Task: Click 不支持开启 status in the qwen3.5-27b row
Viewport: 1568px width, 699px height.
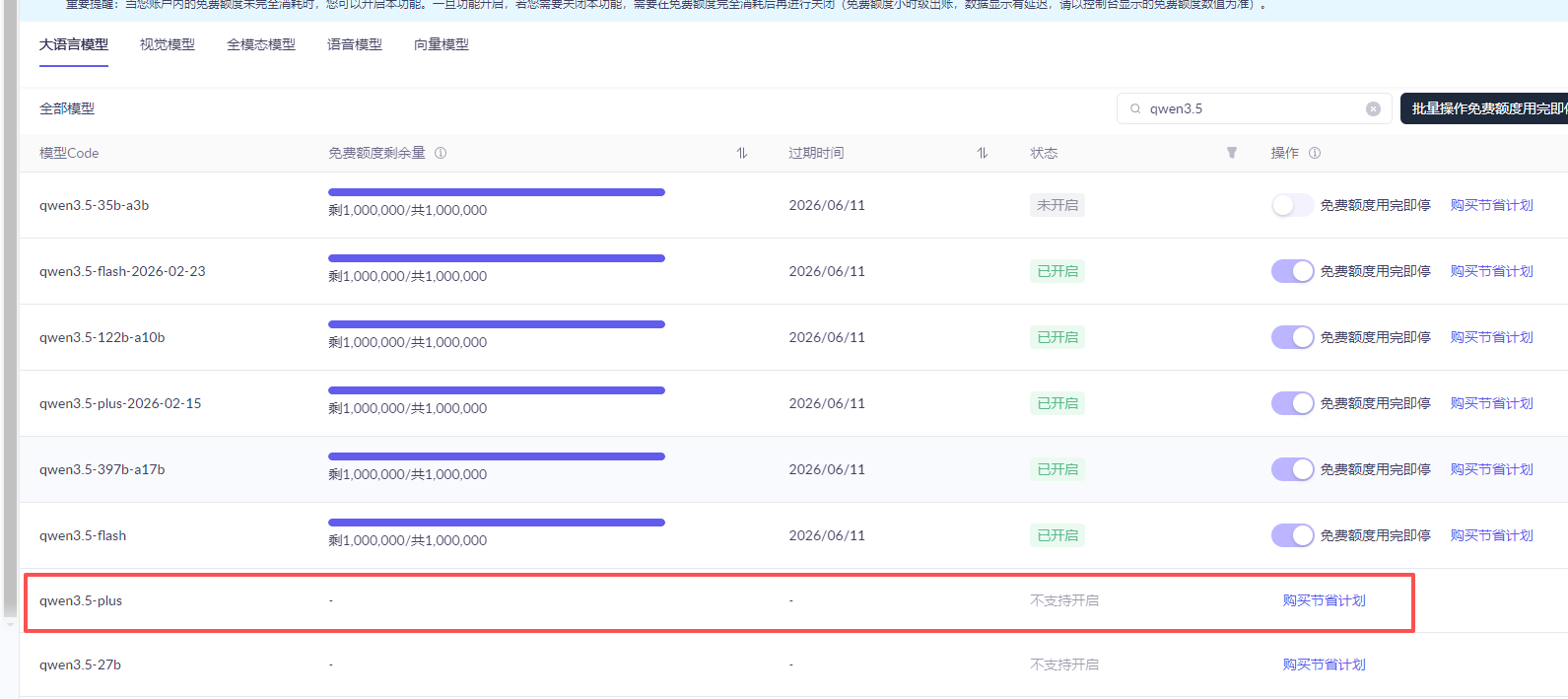Action: 1064,664
